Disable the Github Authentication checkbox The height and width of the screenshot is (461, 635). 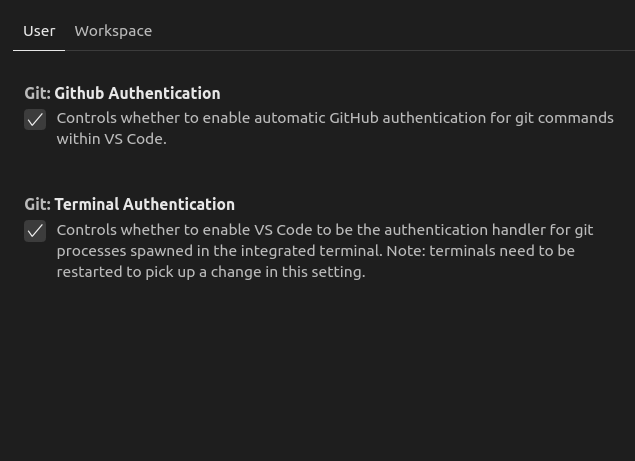35,120
